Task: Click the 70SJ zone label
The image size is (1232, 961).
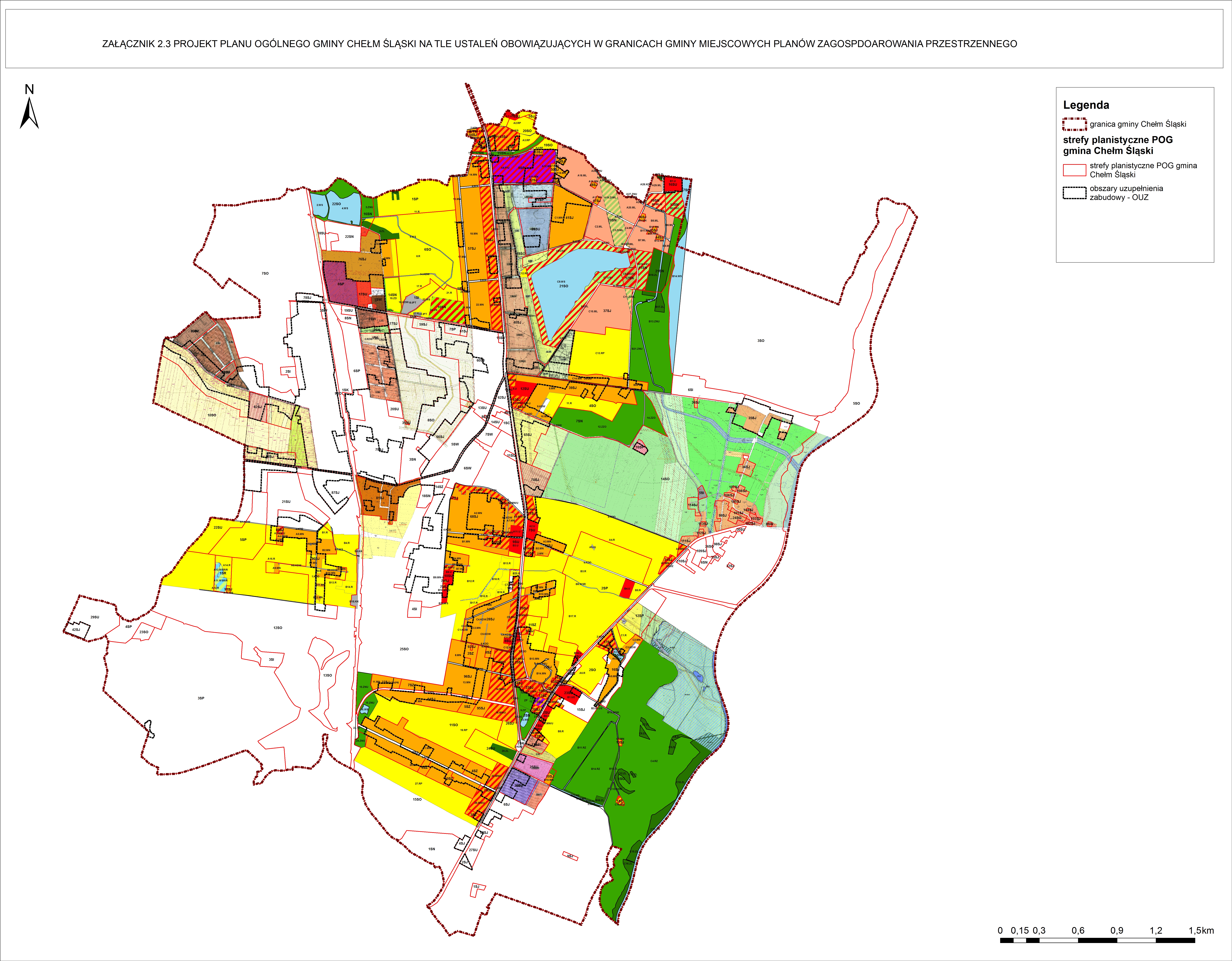Action: pyautogui.click(x=535, y=480)
